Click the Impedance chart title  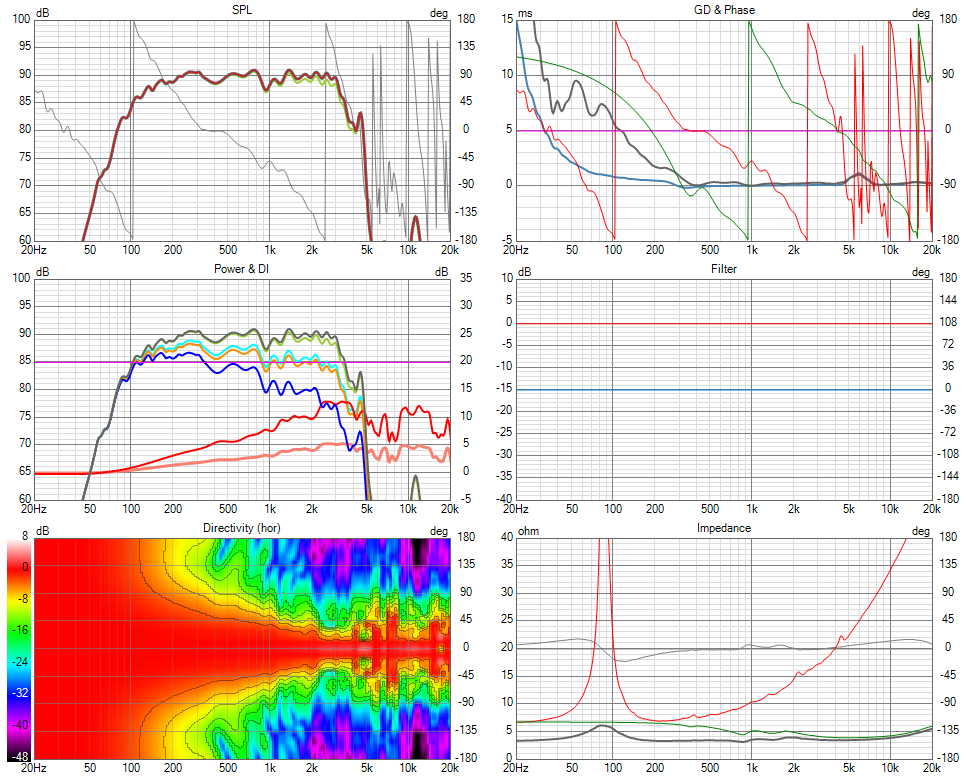pyautogui.click(x=724, y=528)
